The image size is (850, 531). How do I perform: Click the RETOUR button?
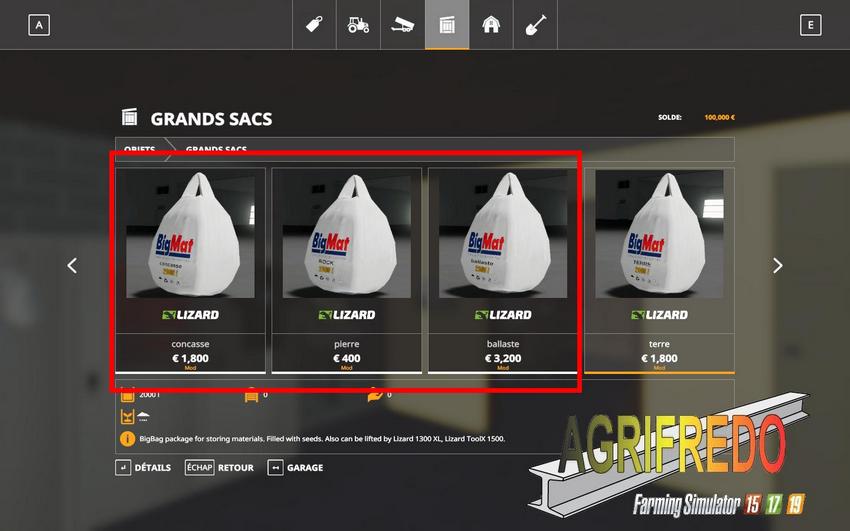pos(220,468)
